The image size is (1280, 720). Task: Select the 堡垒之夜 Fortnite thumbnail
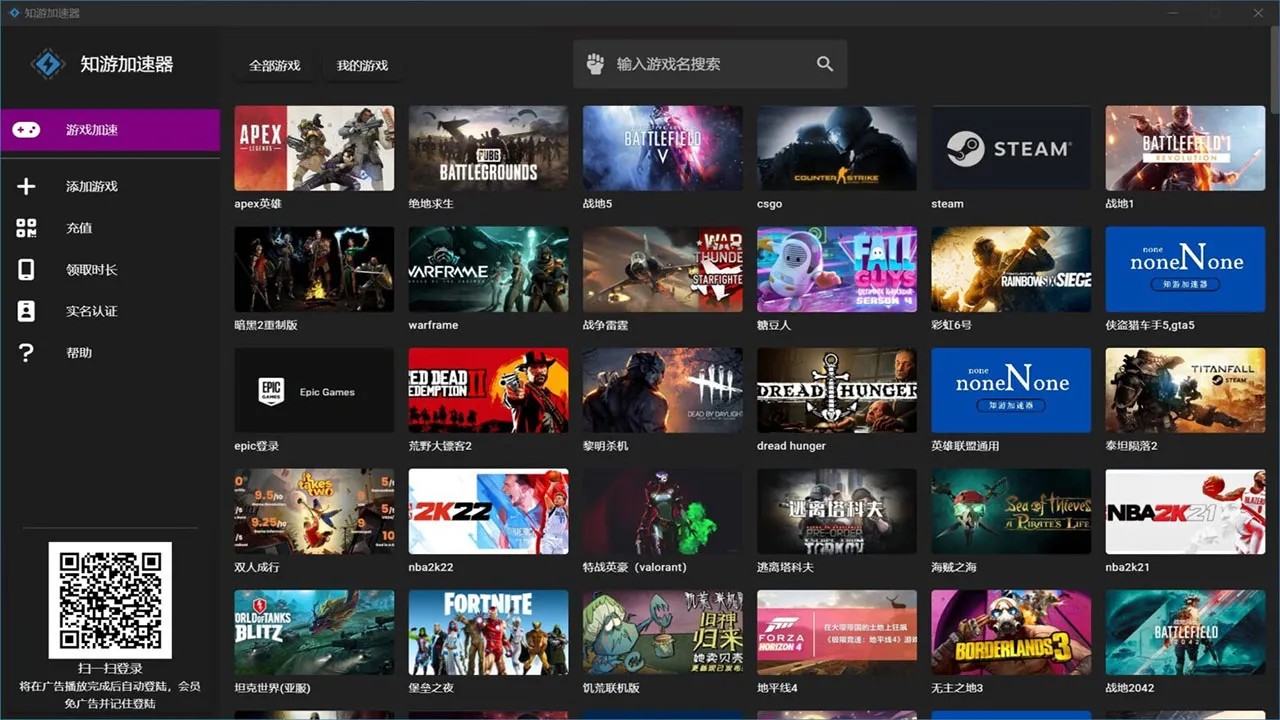pyautogui.click(x=488, y=632)
